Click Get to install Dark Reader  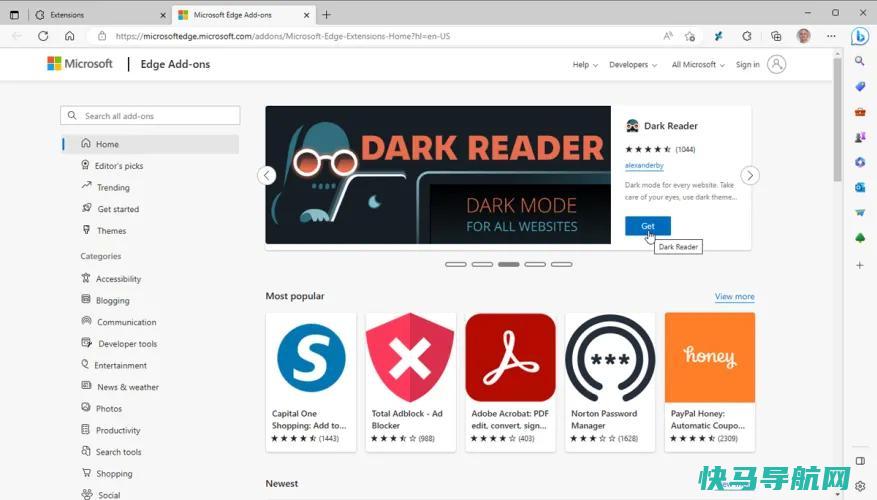[x=648, y=226]
